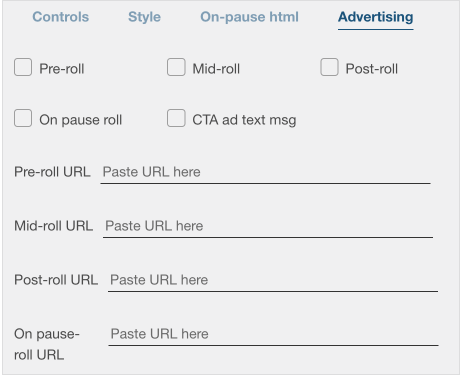Click the 'On pause-roll URL' field label
Viewport: 461px width, 376px height.
tap(47, 344)
